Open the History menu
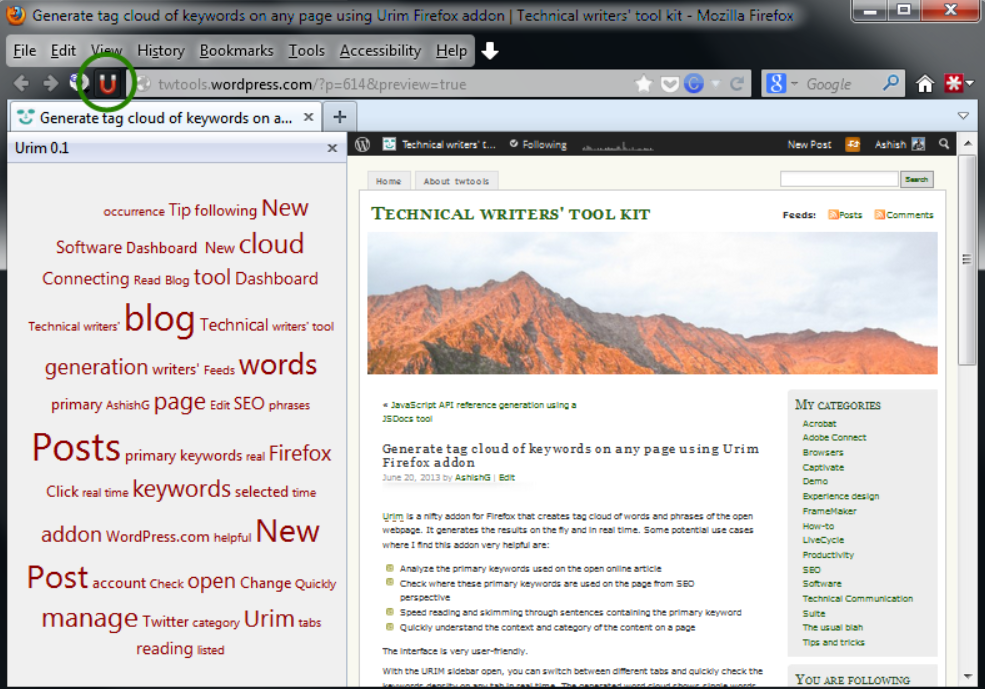 tap(161, 51)
